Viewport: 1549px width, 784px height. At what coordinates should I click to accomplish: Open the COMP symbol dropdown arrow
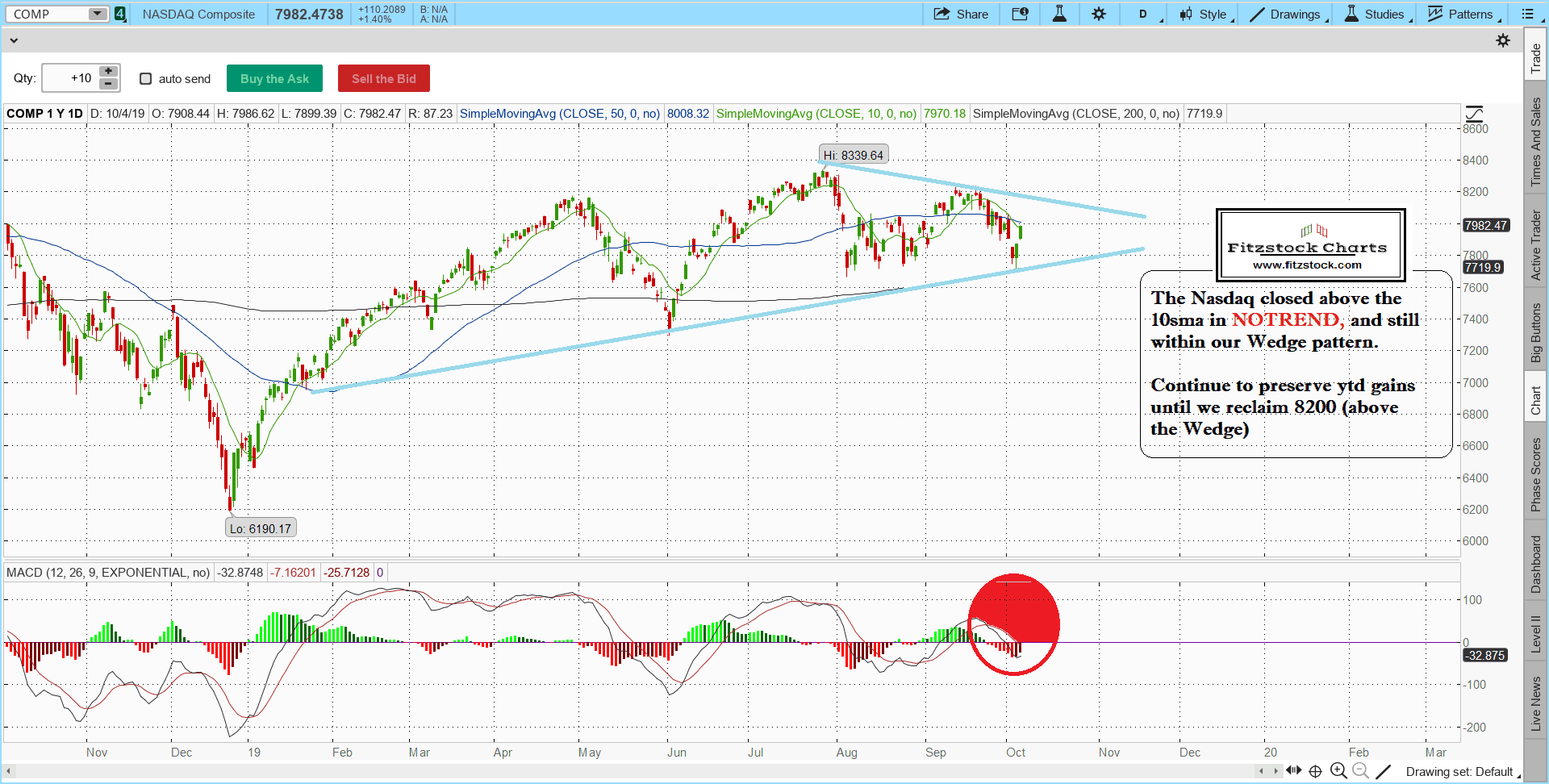(x=97, y=14)
